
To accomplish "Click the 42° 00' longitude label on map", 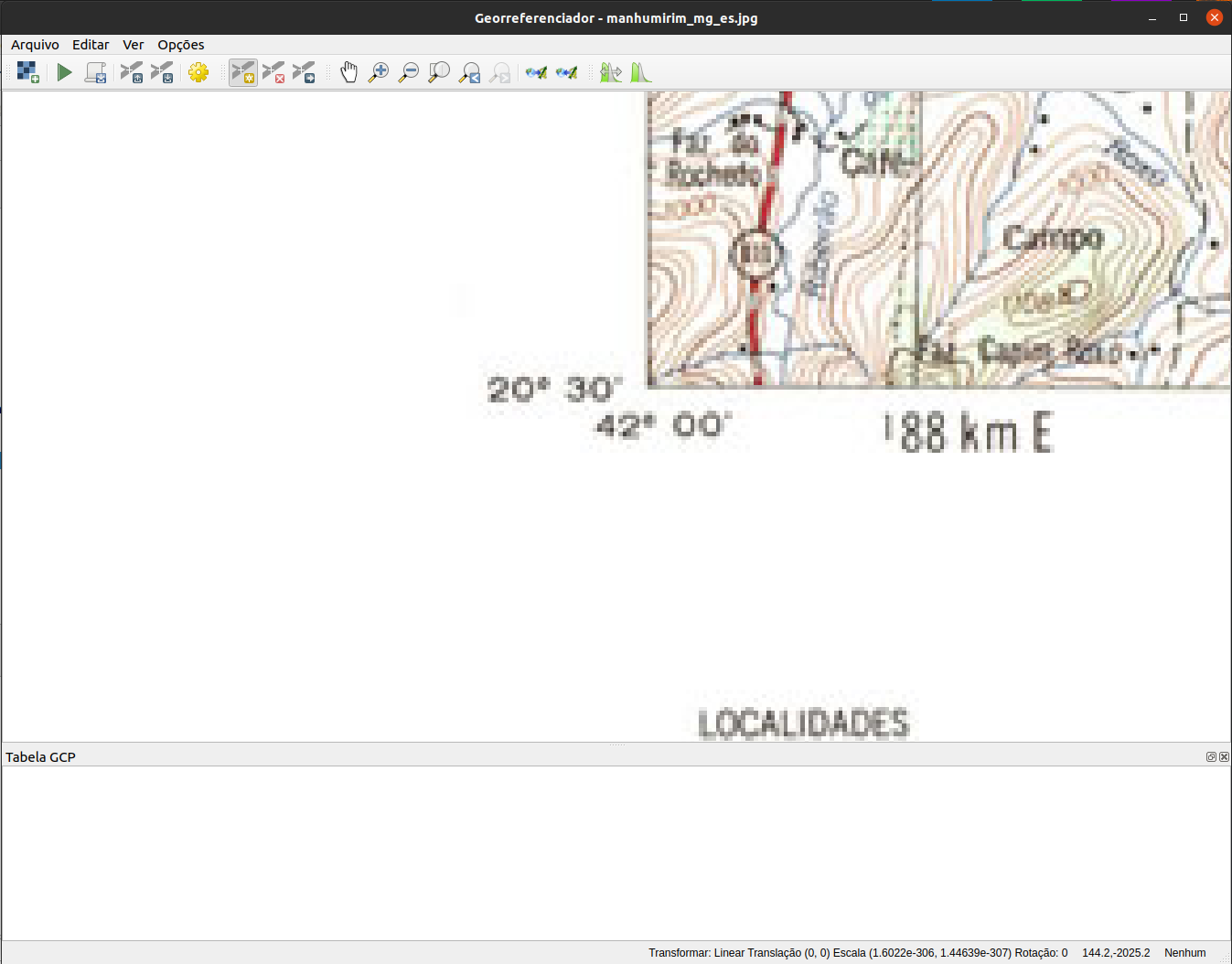I will click(663, 425).
